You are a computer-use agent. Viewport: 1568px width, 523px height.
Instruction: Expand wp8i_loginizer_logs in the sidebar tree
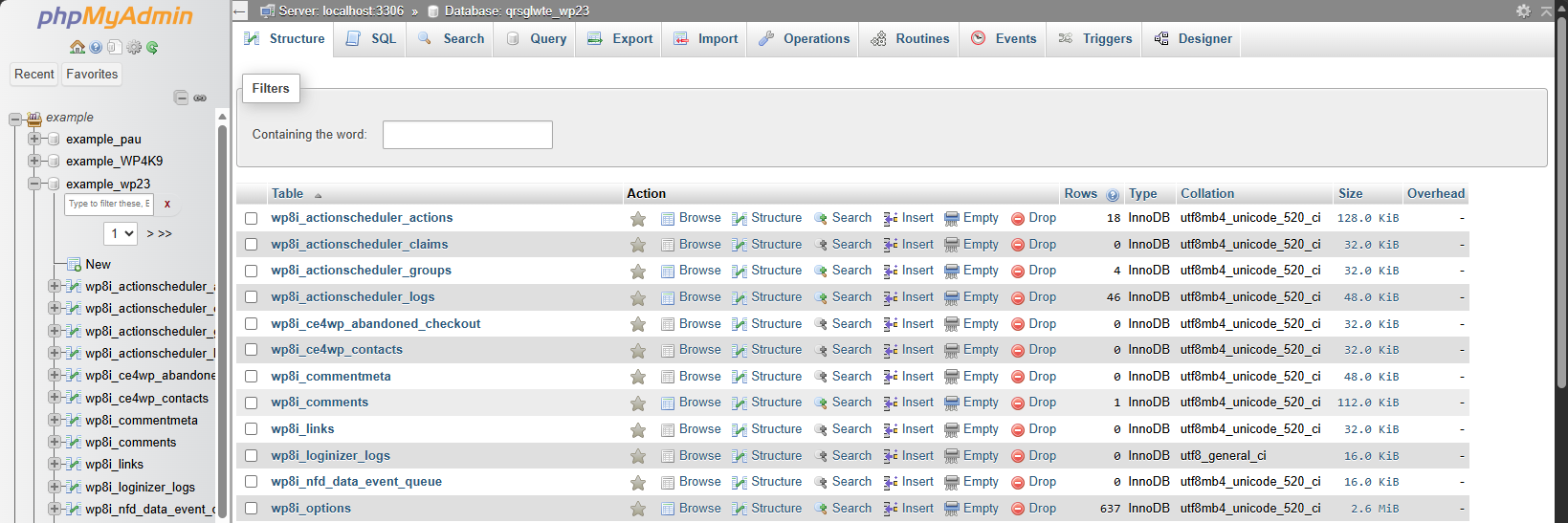(55, 487)
